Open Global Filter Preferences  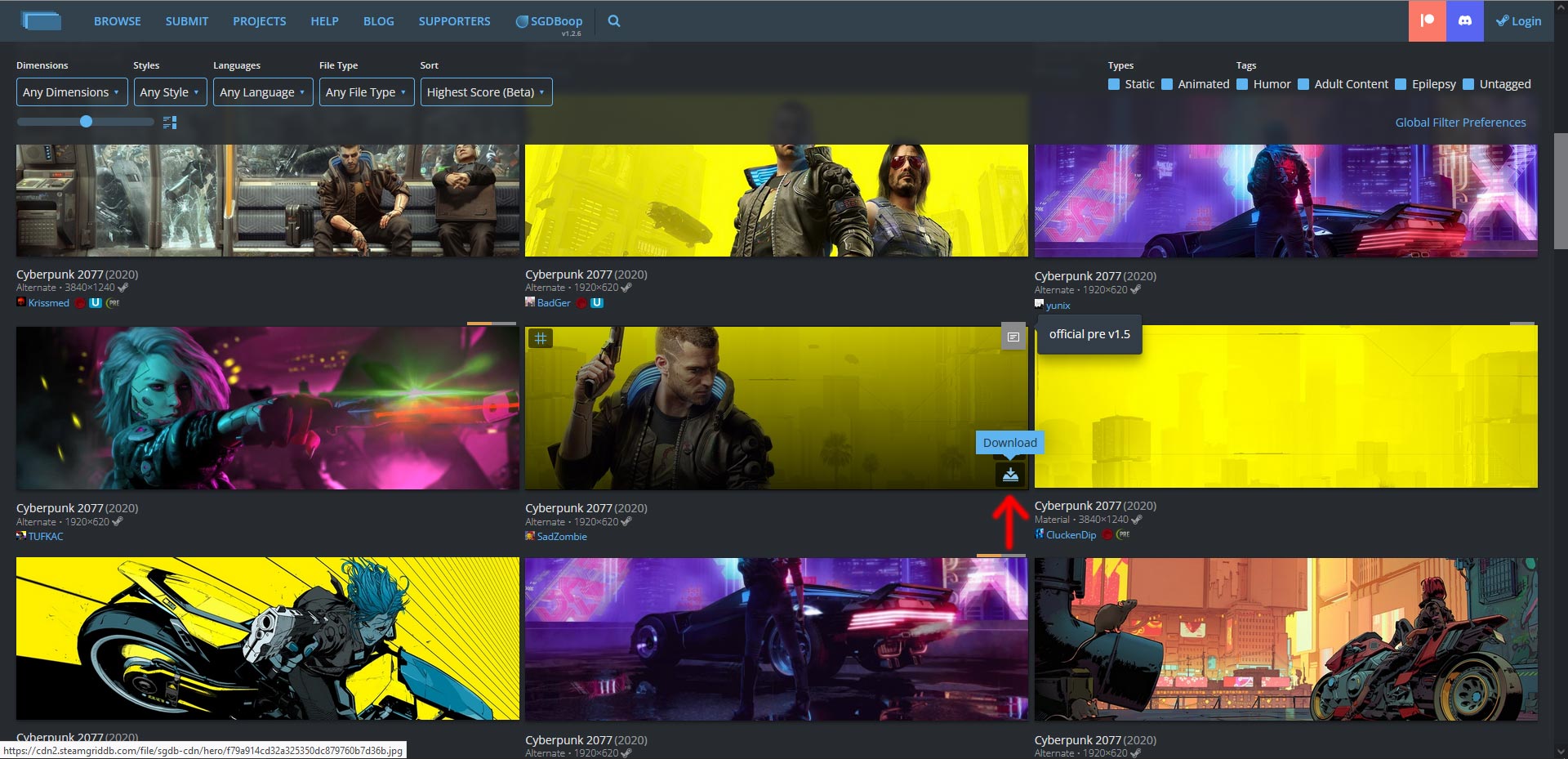point(1460,123)
